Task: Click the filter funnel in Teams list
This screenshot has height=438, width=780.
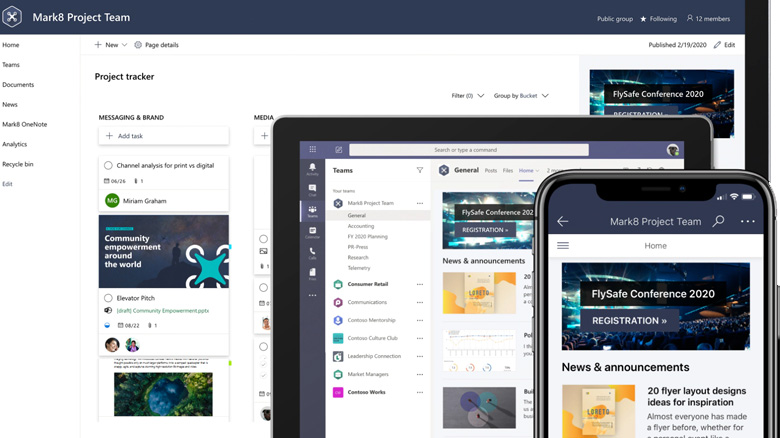Action: click(420, 170)
